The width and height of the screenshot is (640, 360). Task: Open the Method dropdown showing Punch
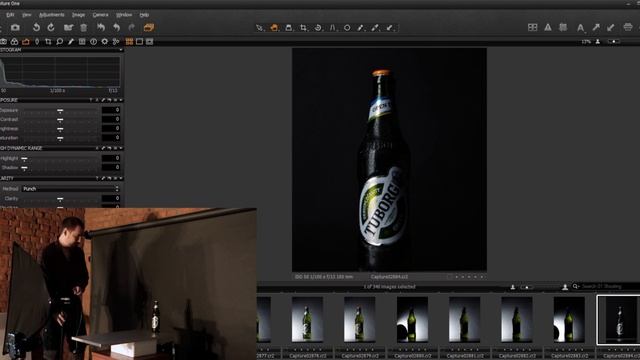70,189
